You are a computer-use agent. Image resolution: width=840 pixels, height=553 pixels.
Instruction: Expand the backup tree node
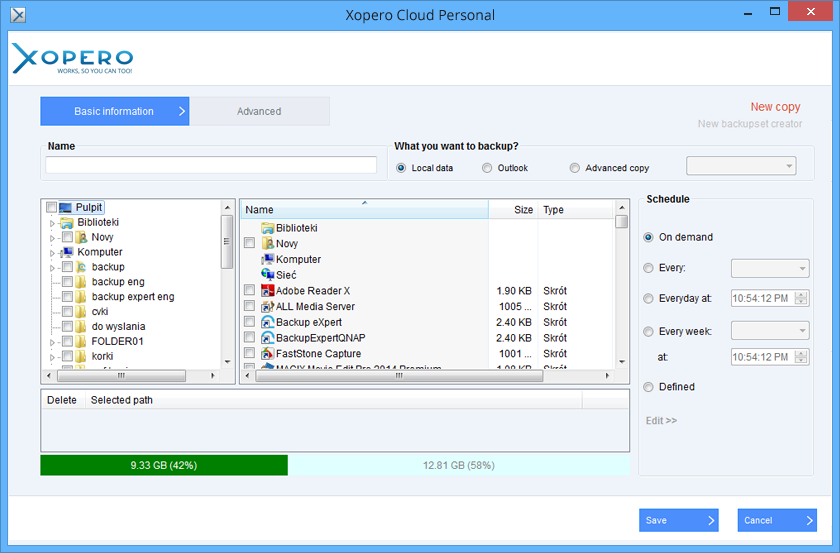(x=52, y=268)
